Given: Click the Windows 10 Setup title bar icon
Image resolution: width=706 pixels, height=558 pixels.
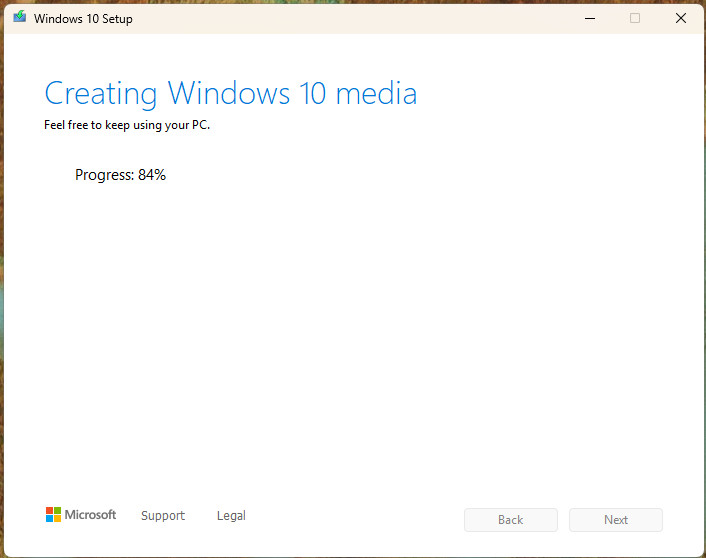Looking at the screenshot, I should tap(19, 17).
